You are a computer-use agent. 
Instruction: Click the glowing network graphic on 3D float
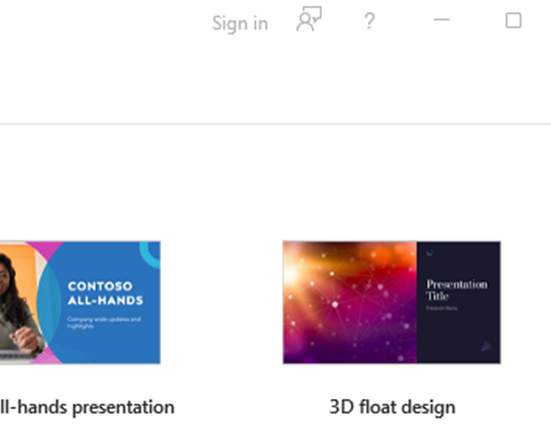[350, 302]
